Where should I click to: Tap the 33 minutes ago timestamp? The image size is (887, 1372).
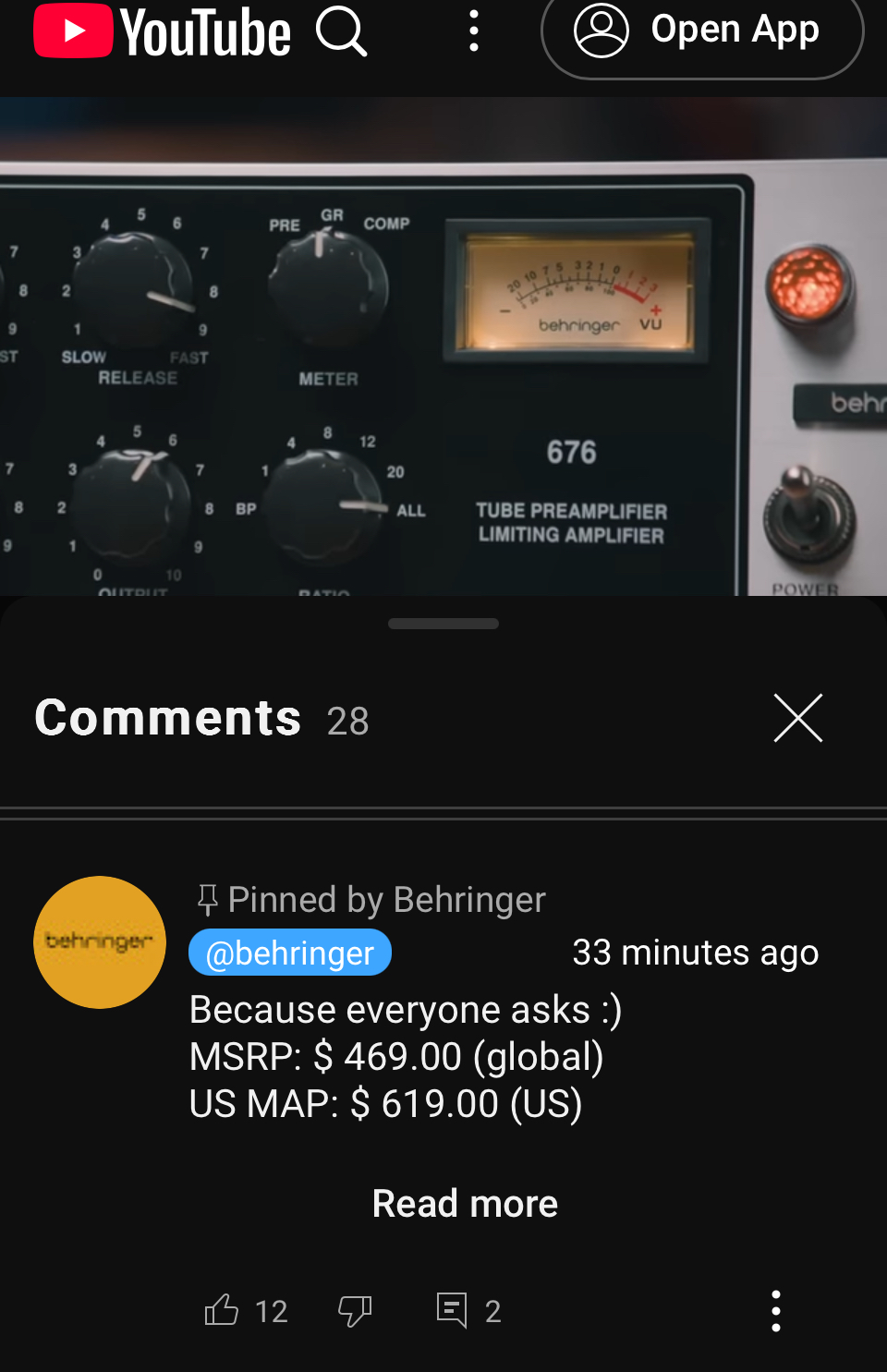pyautogui.click(x=696, y=953)
